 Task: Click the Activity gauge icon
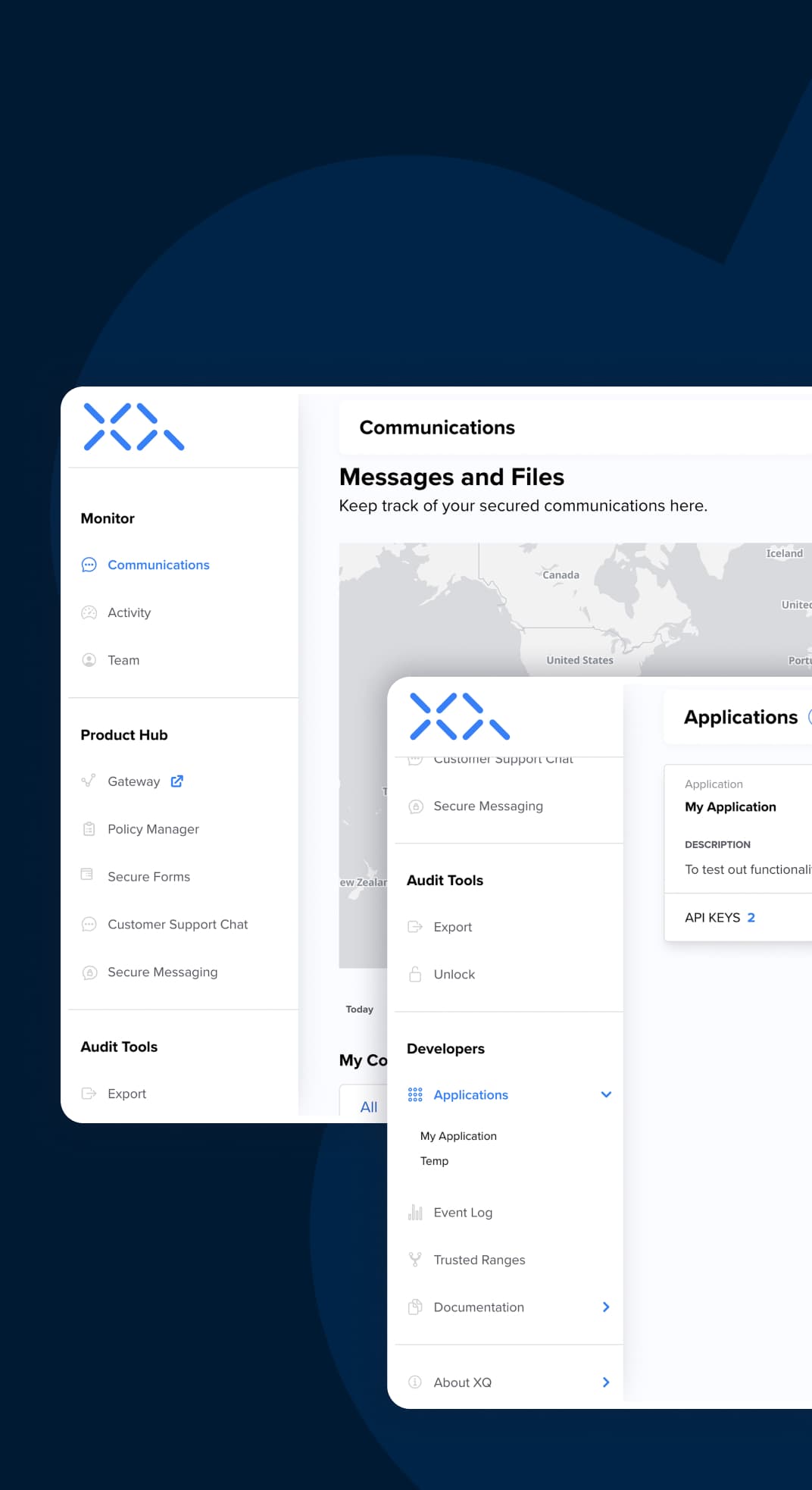[x=89, y=612]
